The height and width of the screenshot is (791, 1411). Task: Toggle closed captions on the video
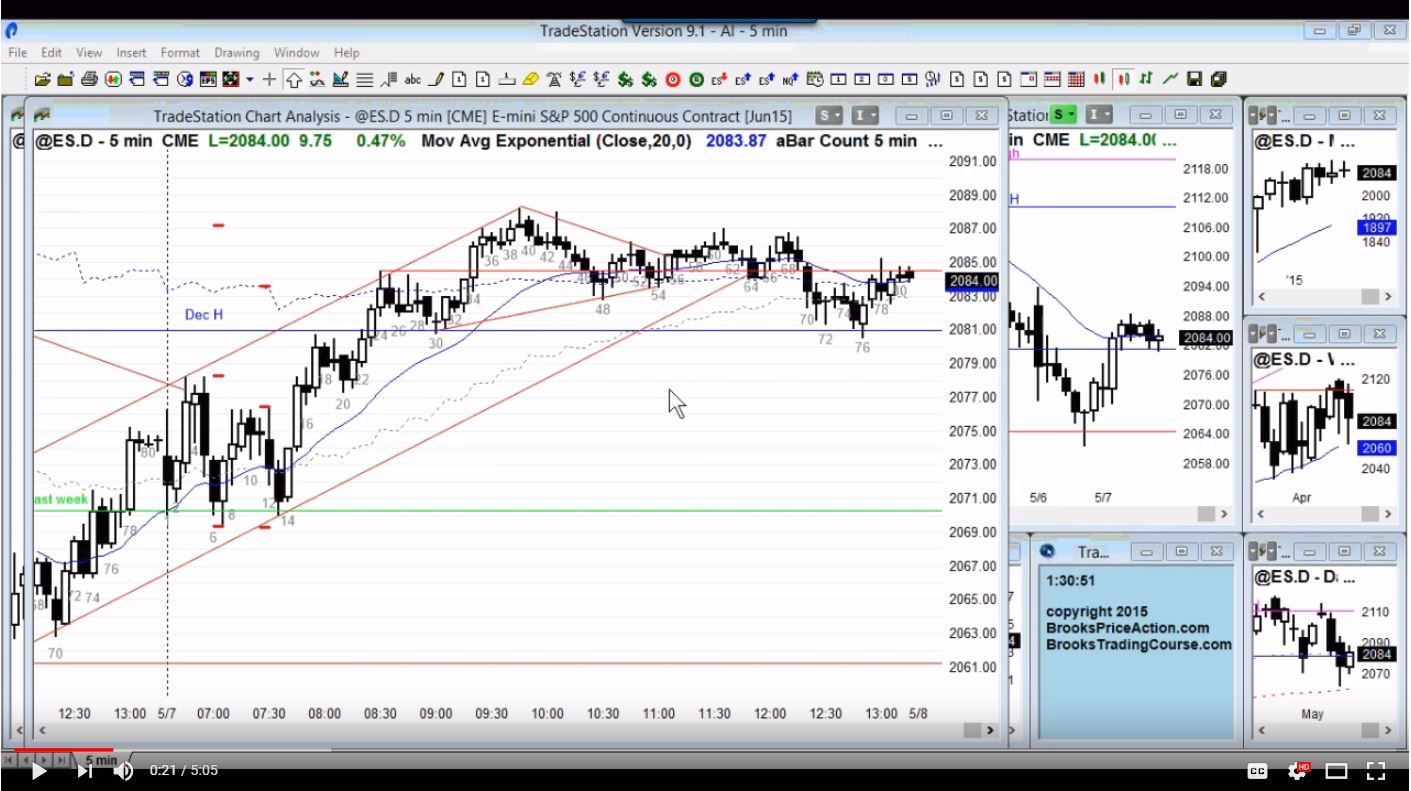1258,770
